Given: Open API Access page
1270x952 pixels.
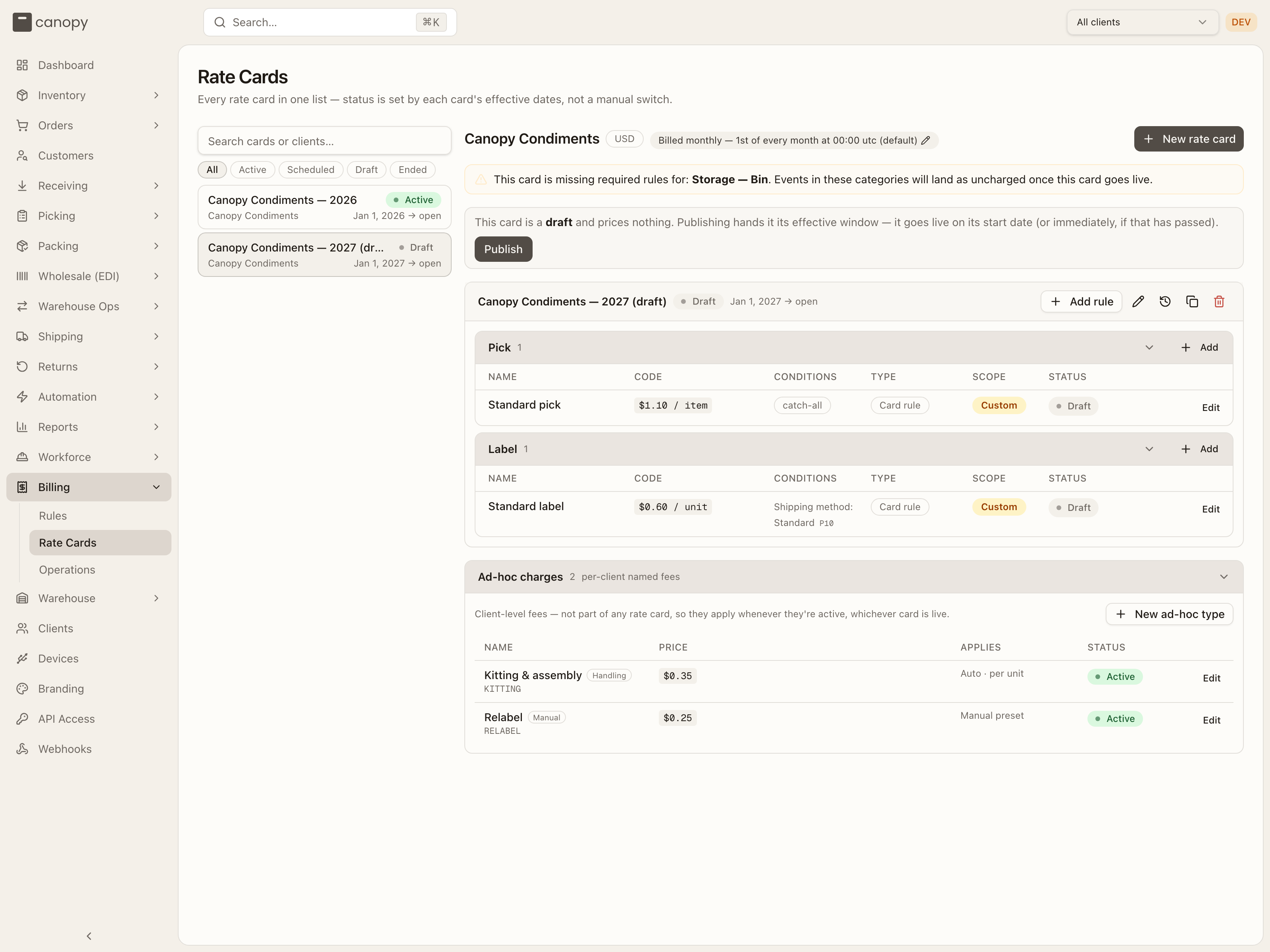Looking at the screenshot, I should click(x=89, y=718).
